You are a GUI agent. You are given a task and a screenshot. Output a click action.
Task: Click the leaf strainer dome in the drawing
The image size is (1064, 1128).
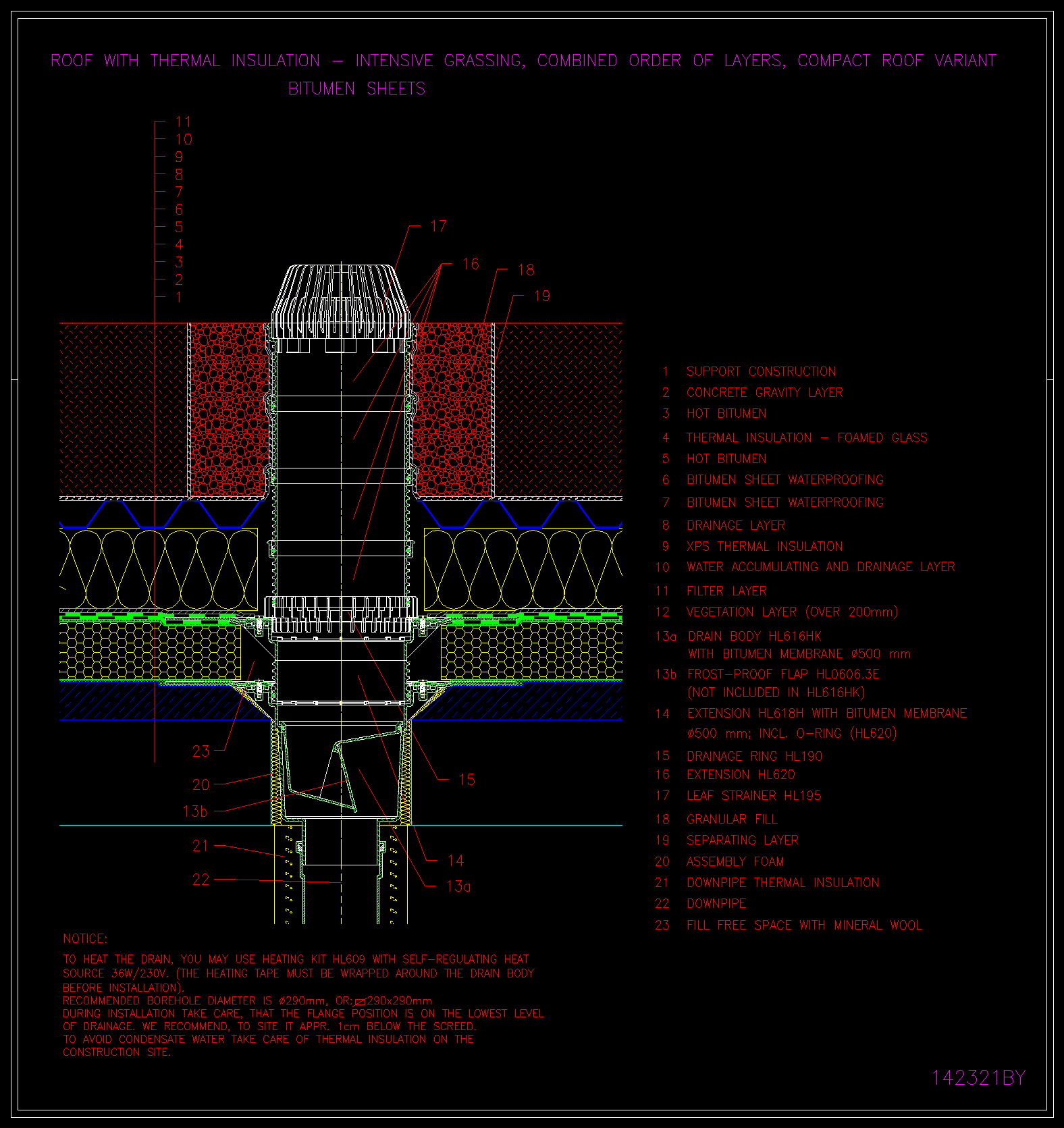tap(341, 302)
